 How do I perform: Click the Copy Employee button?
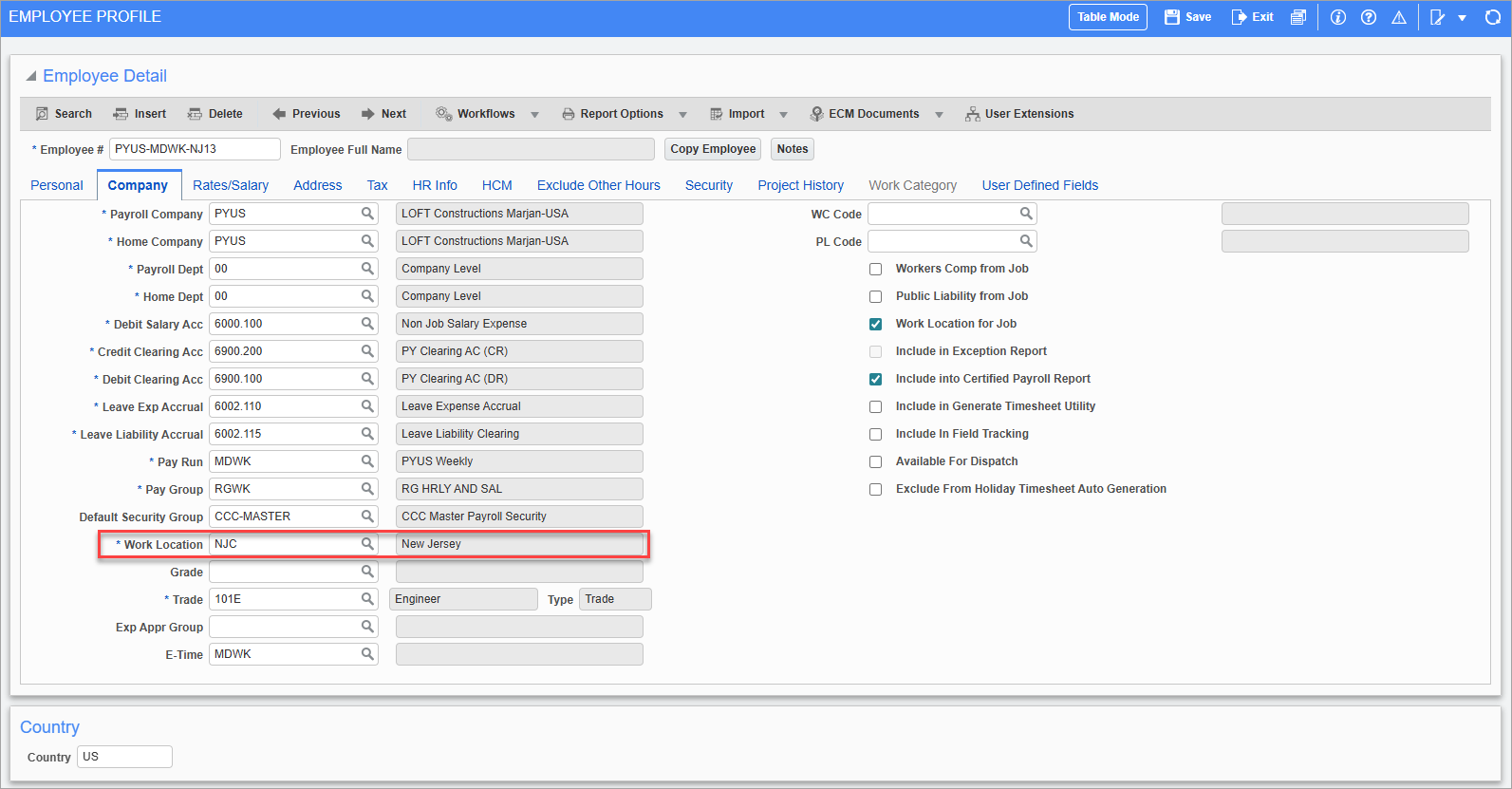click(x=713, y=149)
